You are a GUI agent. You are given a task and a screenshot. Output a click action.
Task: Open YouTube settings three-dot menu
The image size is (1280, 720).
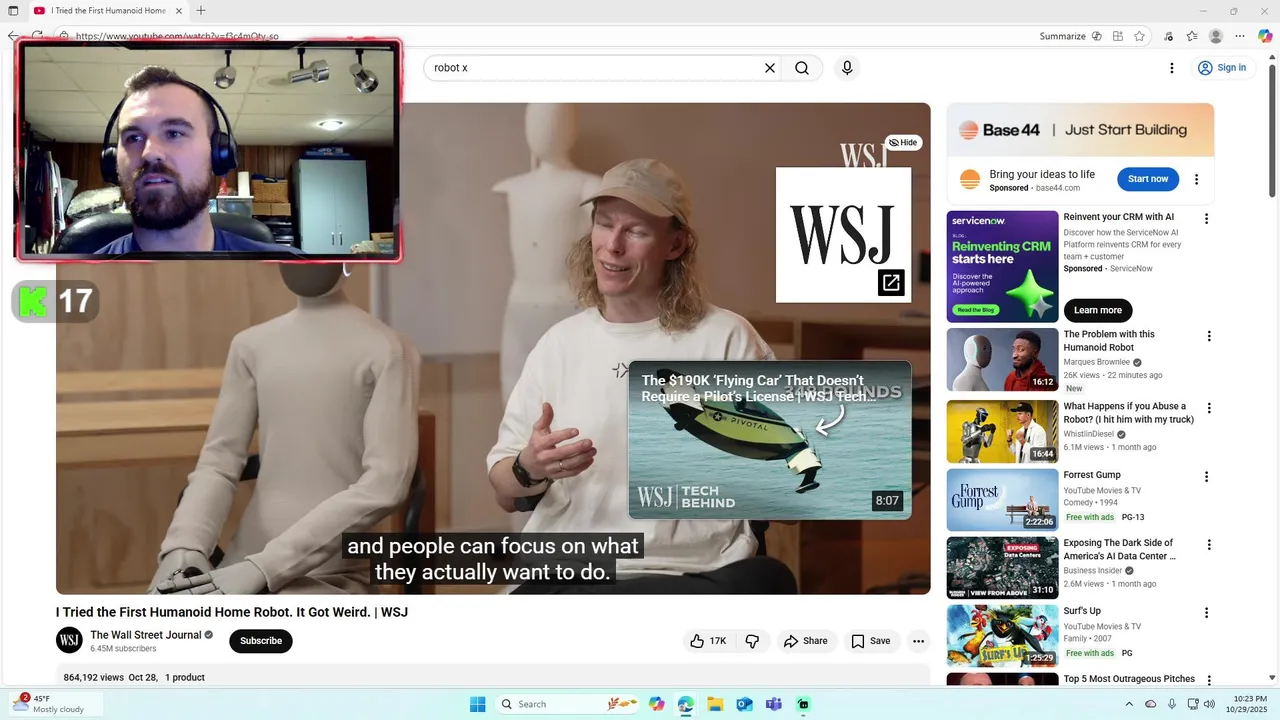[x=1172, y=68]
